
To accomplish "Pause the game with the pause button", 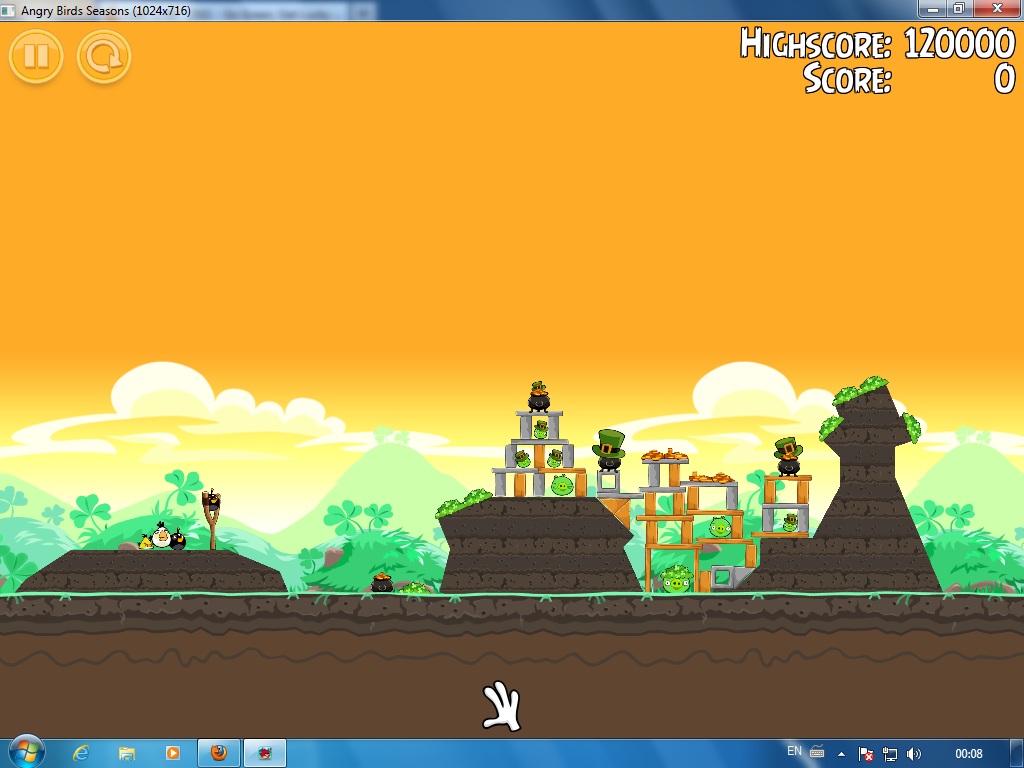I will pyautogui.click(x=36, y=56).
